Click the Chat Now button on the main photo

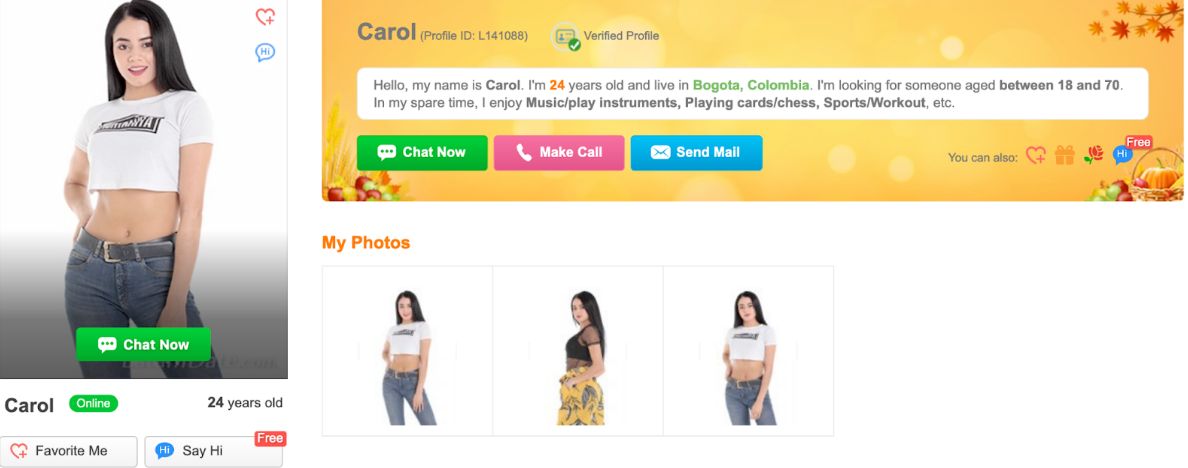point(143,345)
